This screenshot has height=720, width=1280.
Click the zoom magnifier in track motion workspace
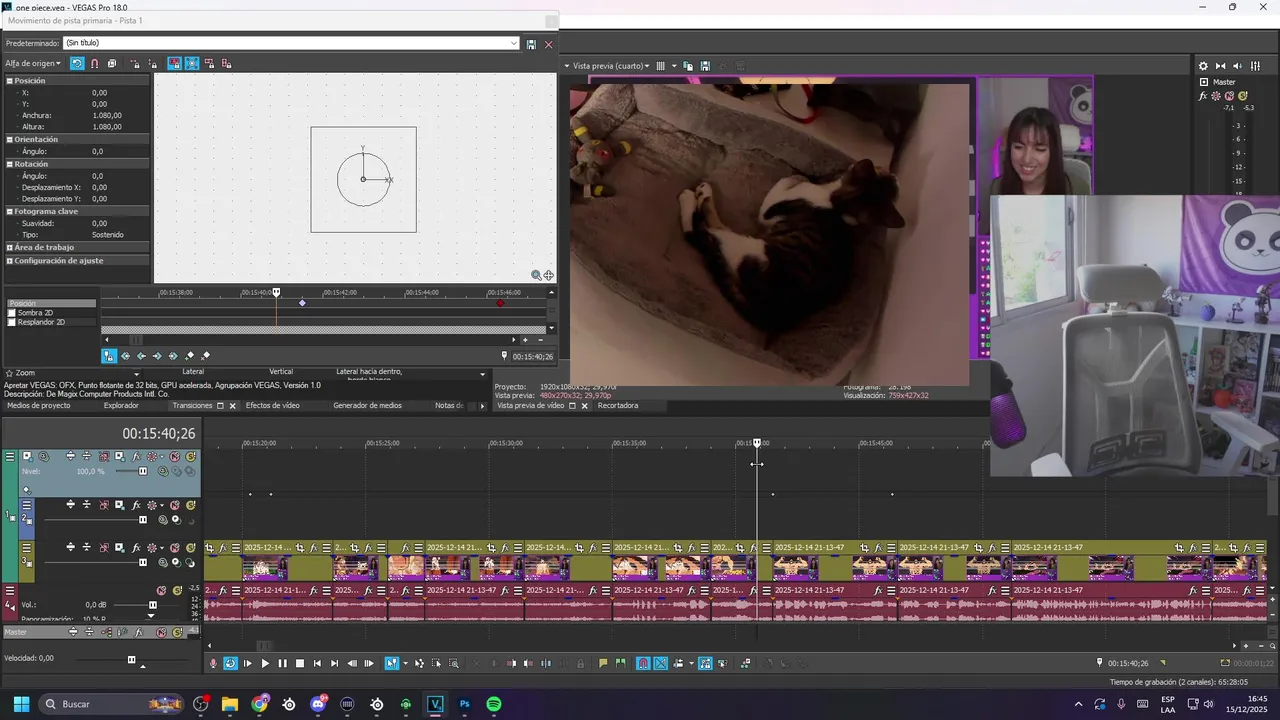tap(536, 275)
